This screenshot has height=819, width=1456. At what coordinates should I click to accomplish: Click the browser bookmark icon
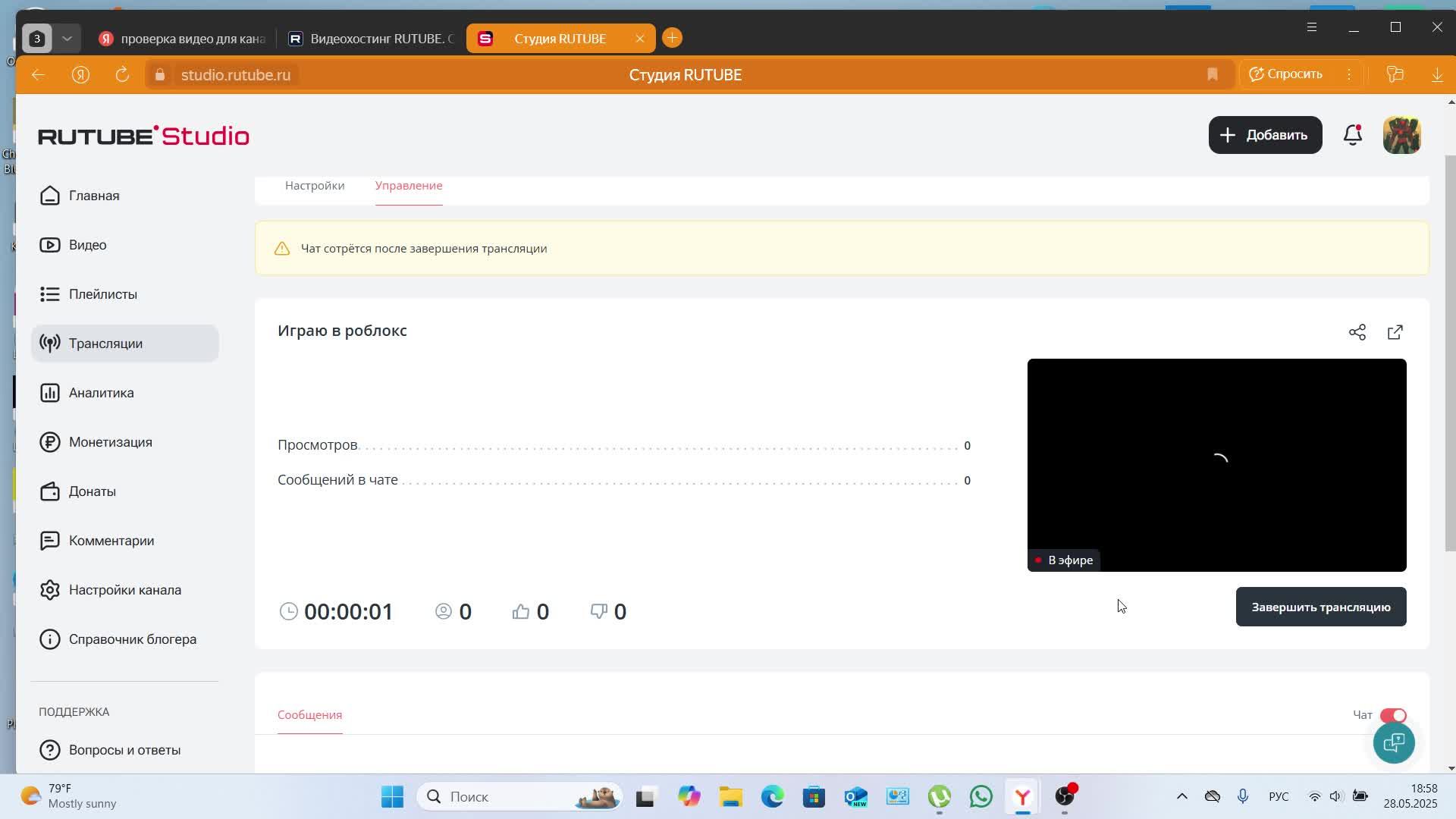[x=1212, y=74]
